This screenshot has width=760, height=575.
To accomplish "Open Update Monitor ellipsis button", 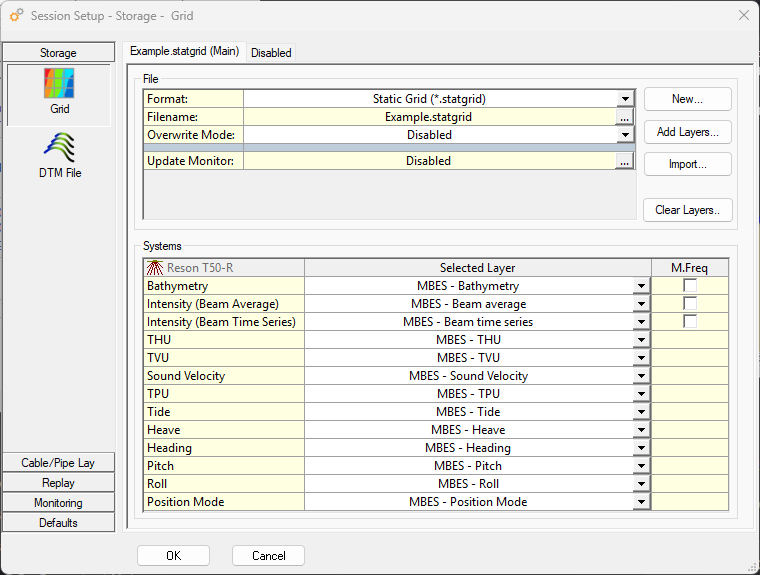I will [x=624, y=161].
